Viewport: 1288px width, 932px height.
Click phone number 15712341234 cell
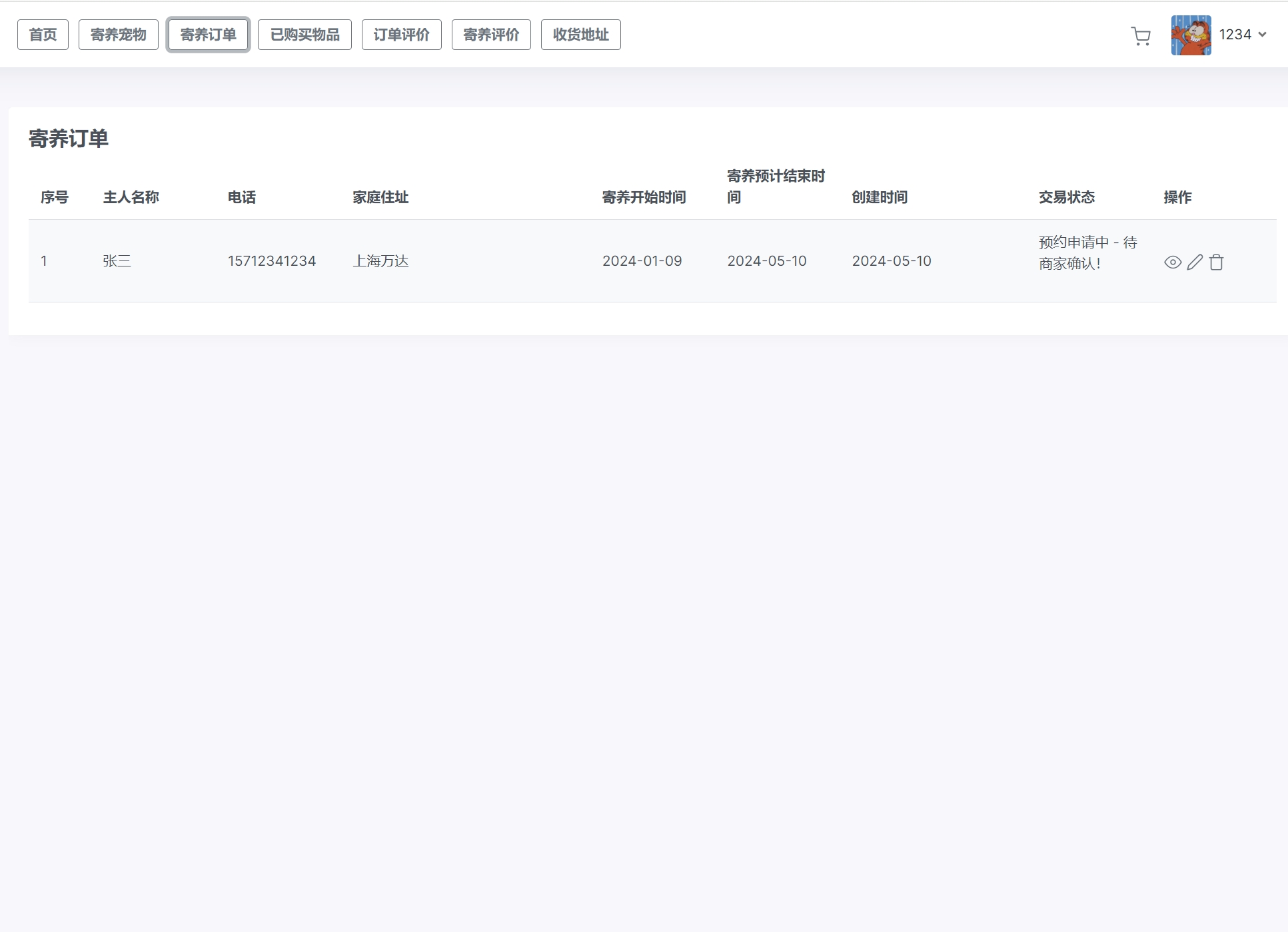coord(272,261)
